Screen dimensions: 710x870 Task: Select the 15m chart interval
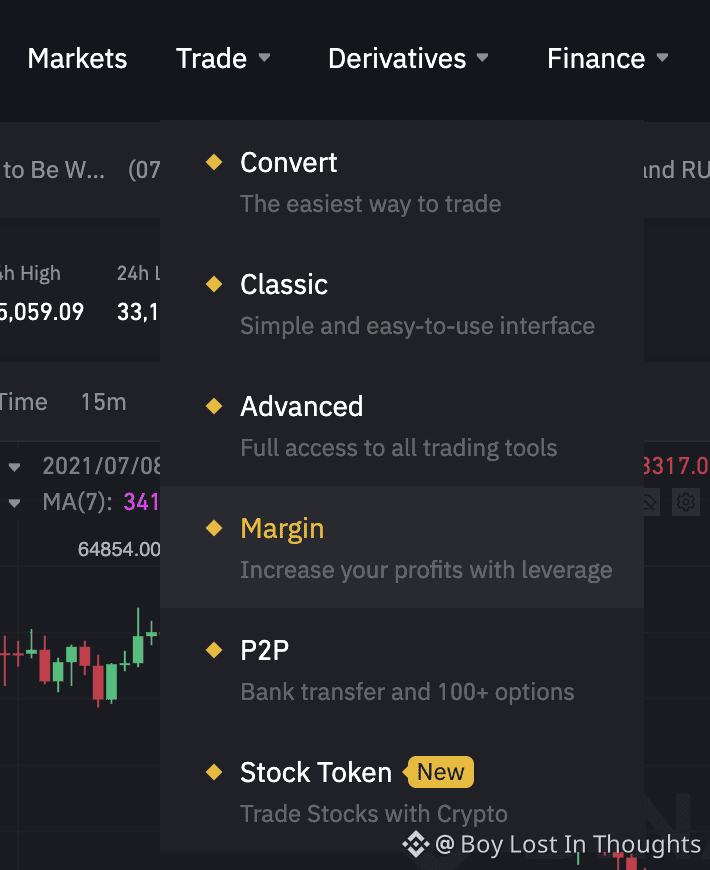tap(103, 402)
